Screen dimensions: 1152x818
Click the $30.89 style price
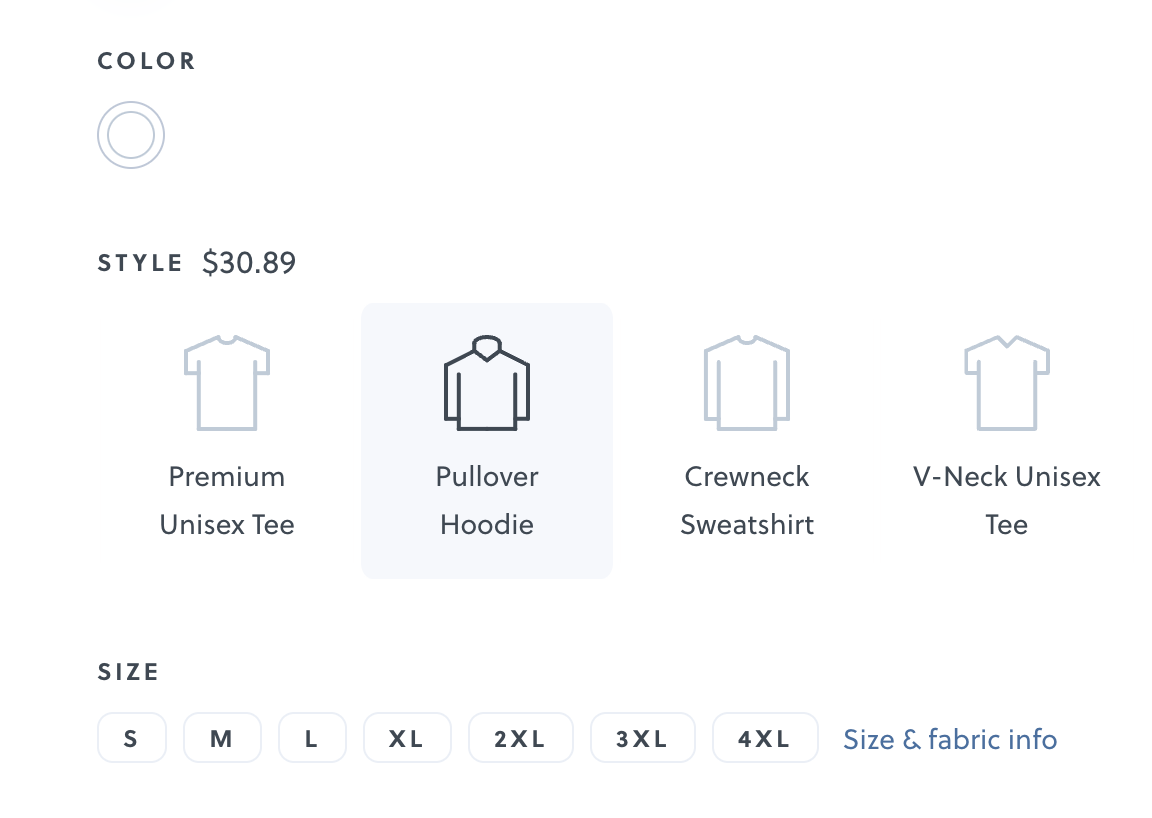pyautogui.click(x=249, y=263)
